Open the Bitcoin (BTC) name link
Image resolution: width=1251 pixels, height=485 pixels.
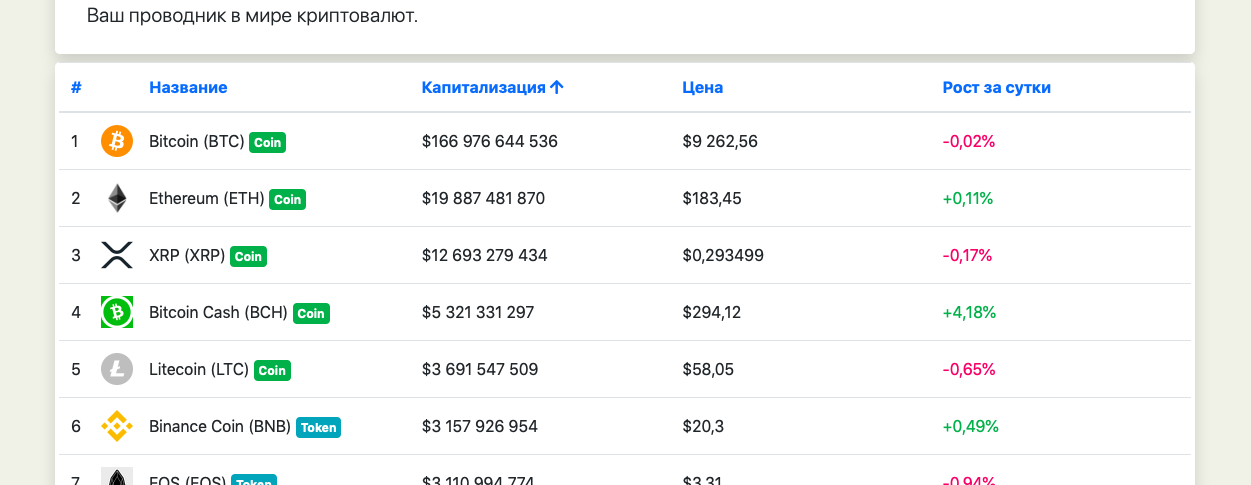click(196, 141)
